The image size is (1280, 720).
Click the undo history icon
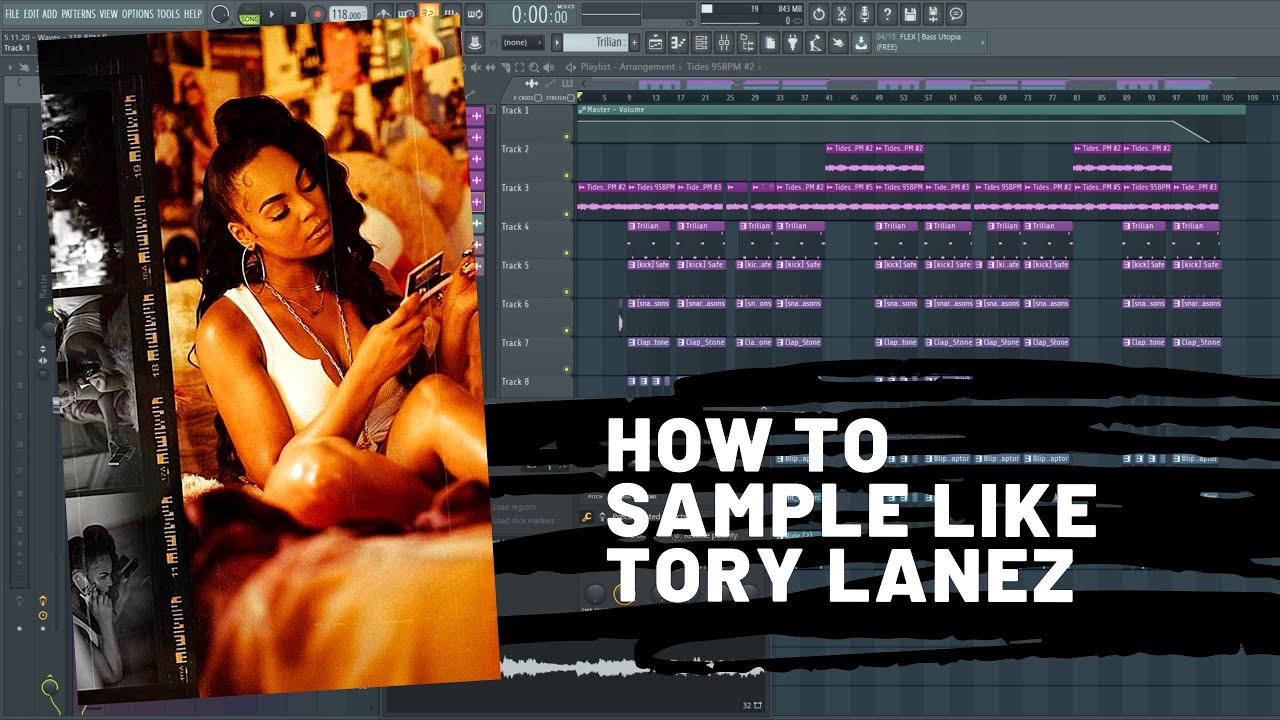pyautogui.click(x=819, y=14)
